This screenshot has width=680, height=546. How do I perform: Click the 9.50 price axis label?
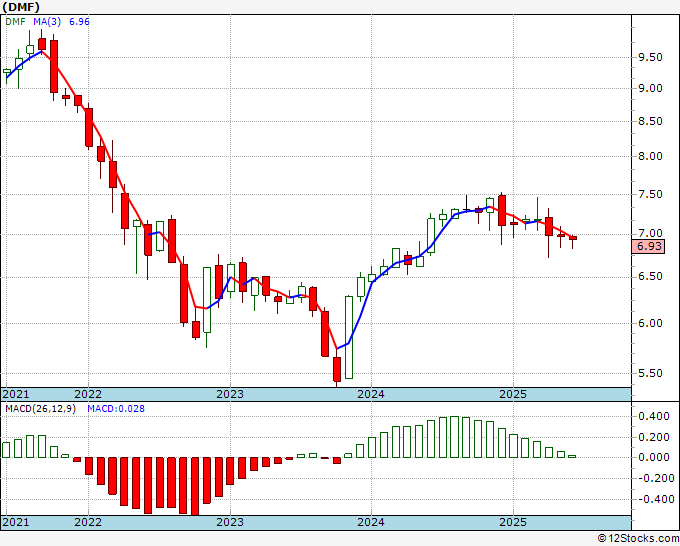tap(650, 57)
